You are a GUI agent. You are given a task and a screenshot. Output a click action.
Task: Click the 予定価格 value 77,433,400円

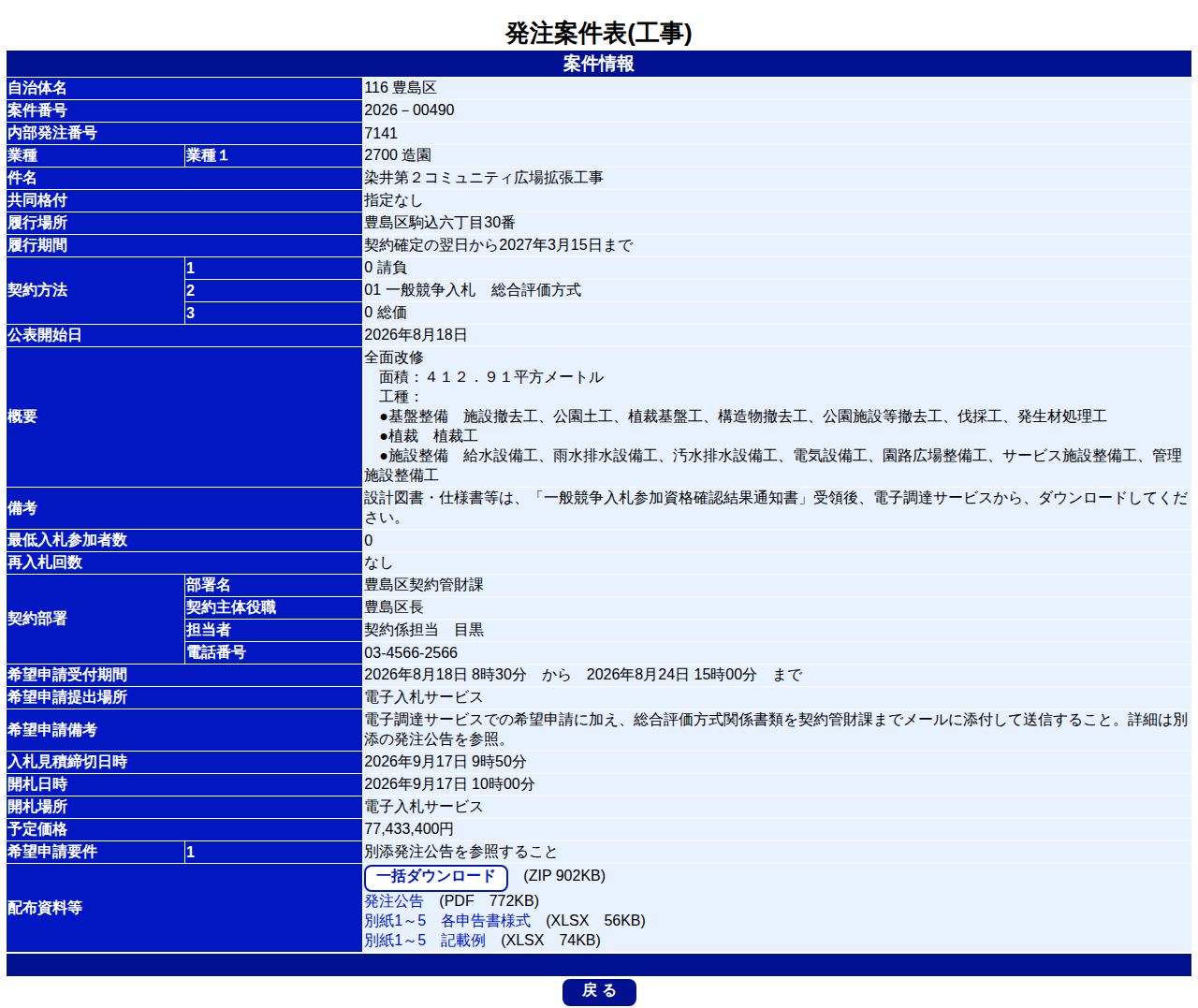pos(409,829)
